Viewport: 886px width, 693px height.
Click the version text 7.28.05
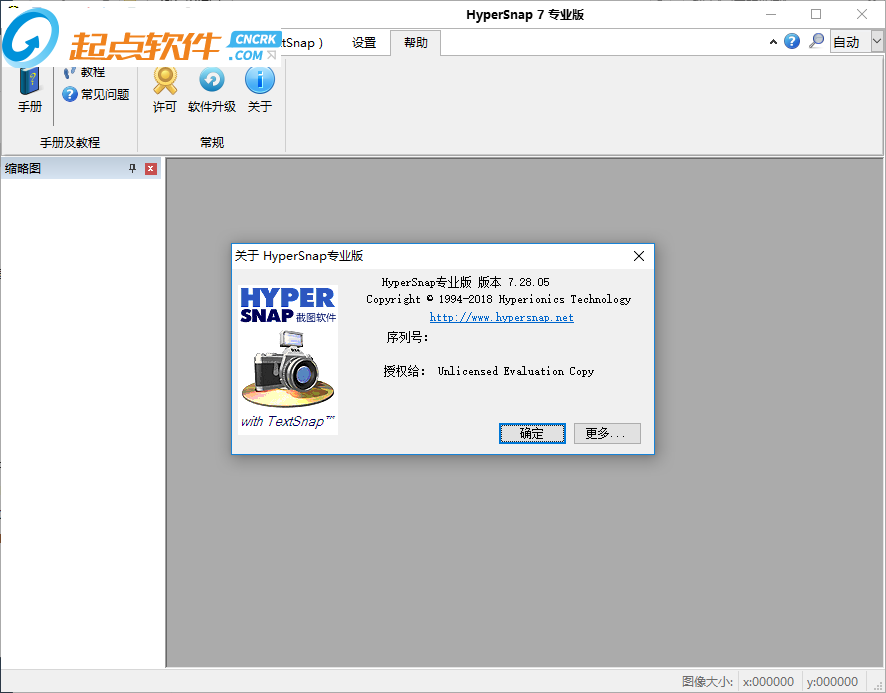coord(528,282)
